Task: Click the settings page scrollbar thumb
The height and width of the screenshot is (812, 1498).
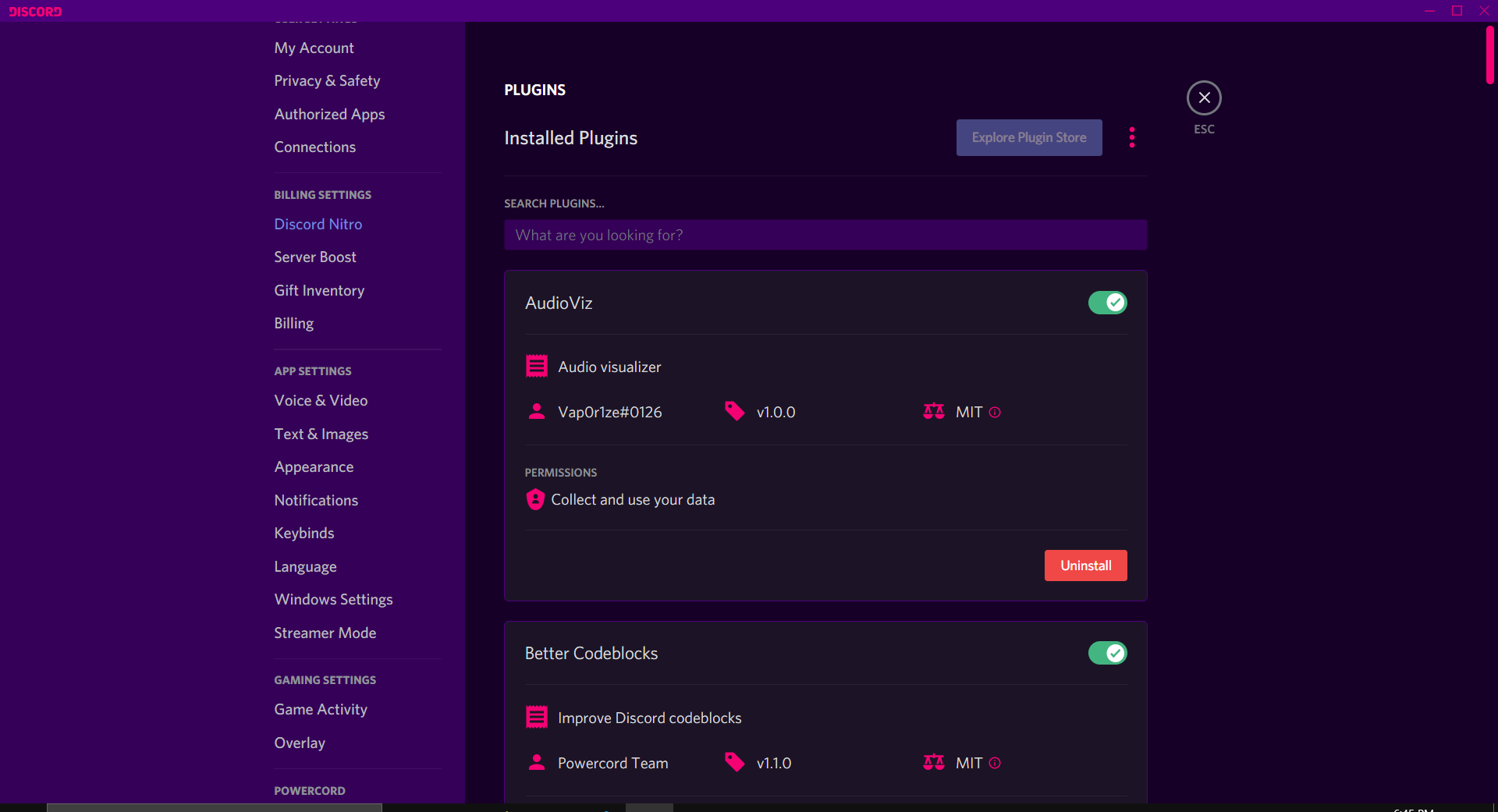Action: pos(1489,55)
